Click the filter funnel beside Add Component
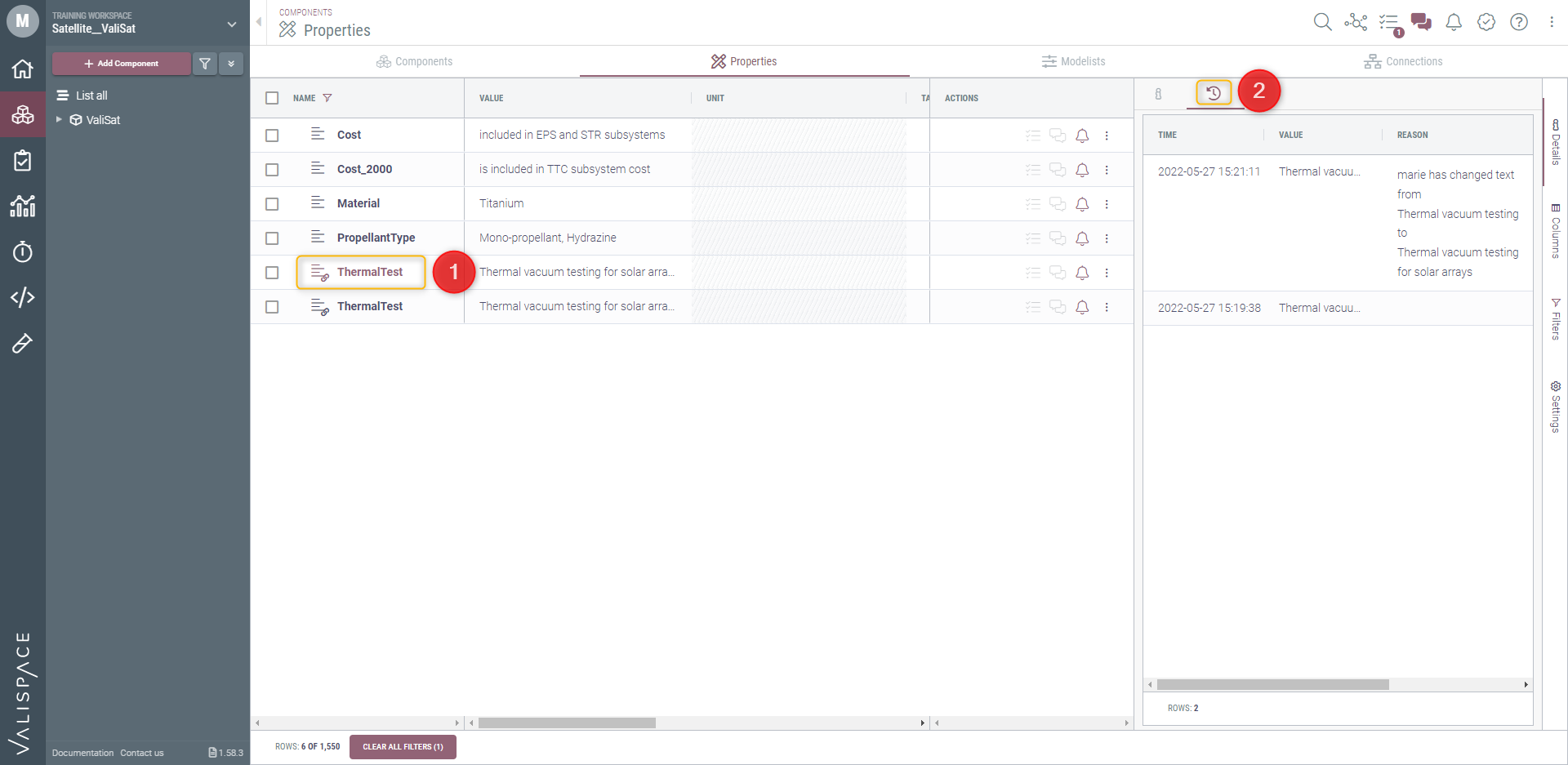 (205, 63)
